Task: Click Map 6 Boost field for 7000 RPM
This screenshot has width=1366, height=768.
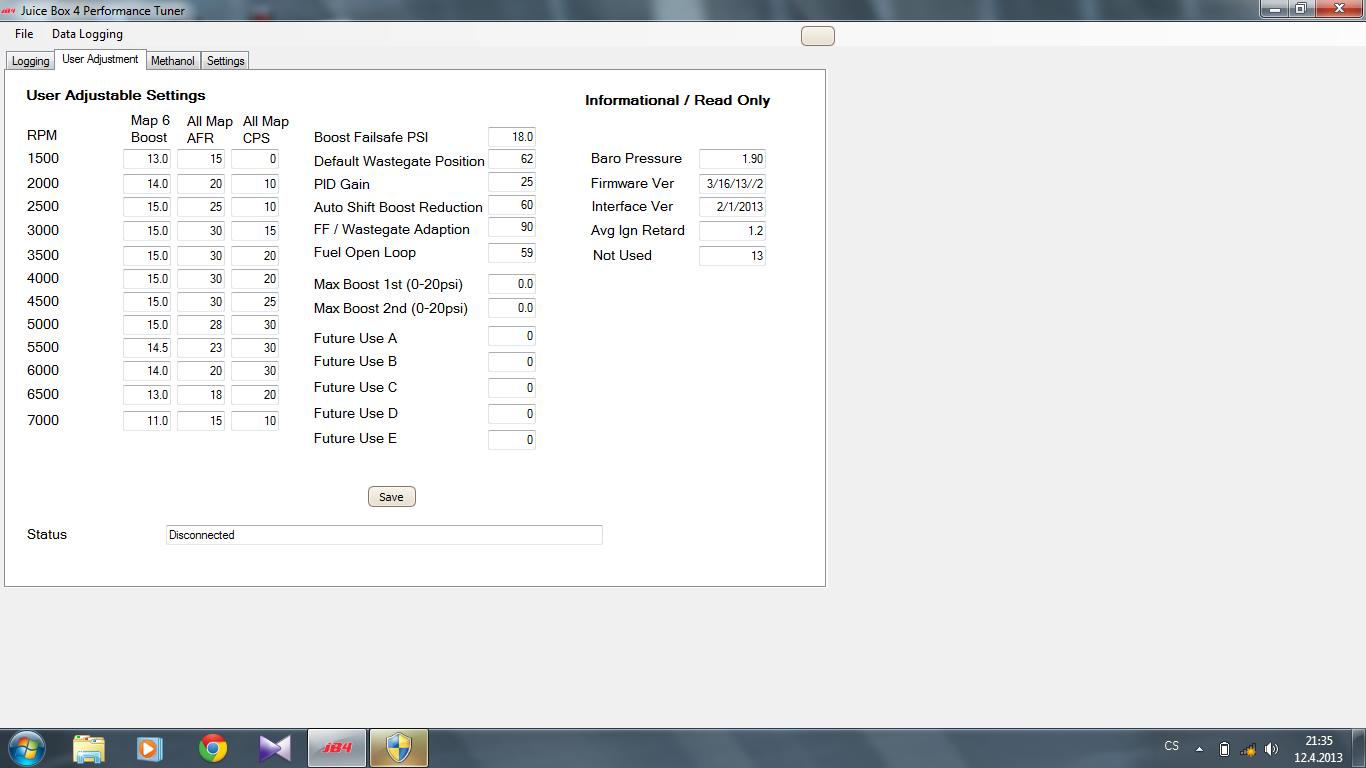Action: 147,421
